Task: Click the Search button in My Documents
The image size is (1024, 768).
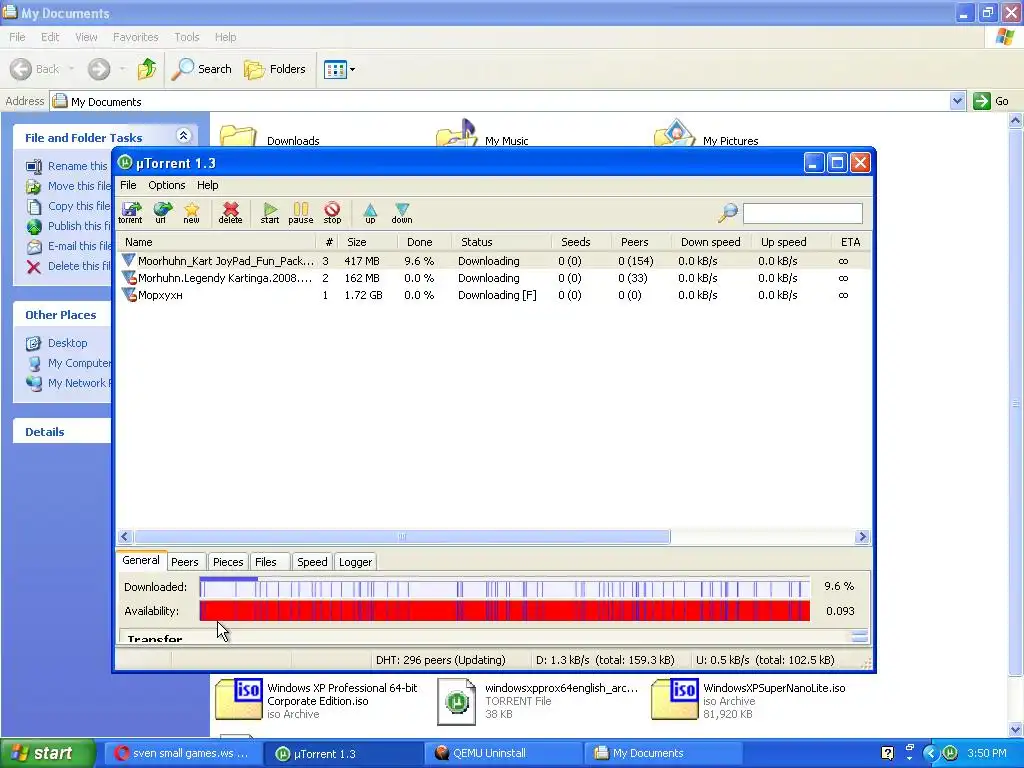Action: (x=201, y=69)
